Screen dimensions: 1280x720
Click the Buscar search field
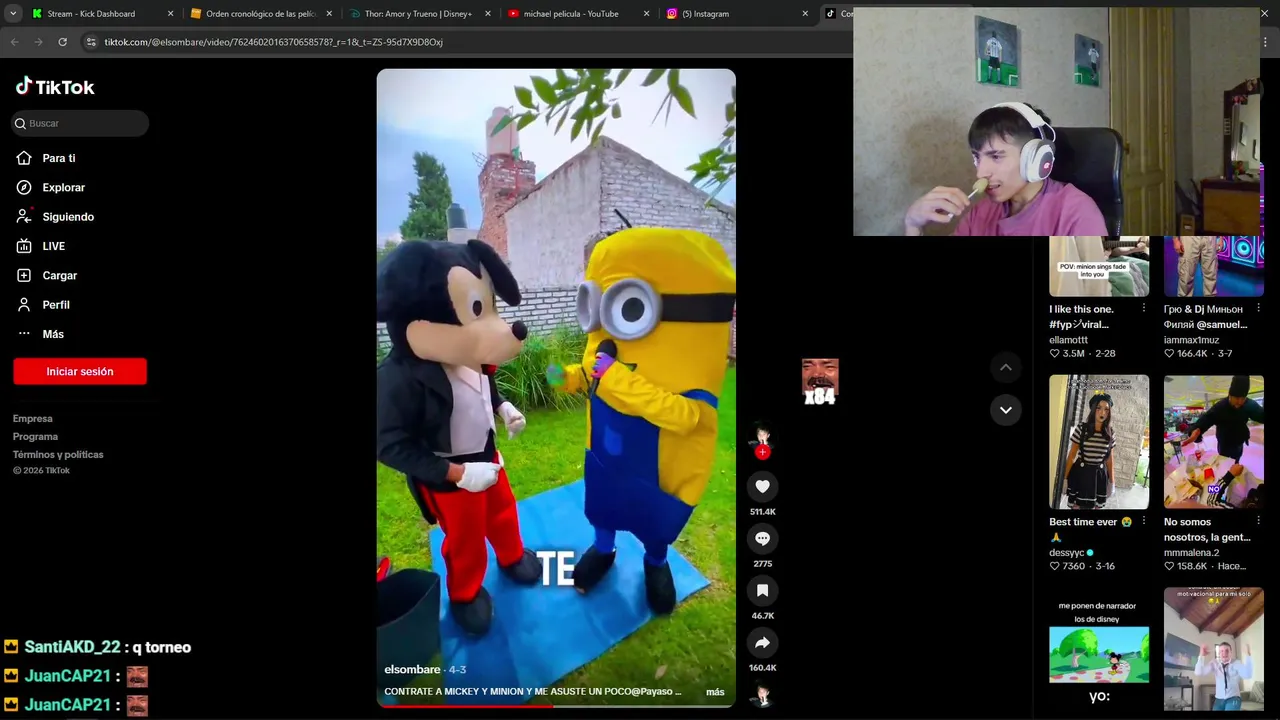pos(80,123)
